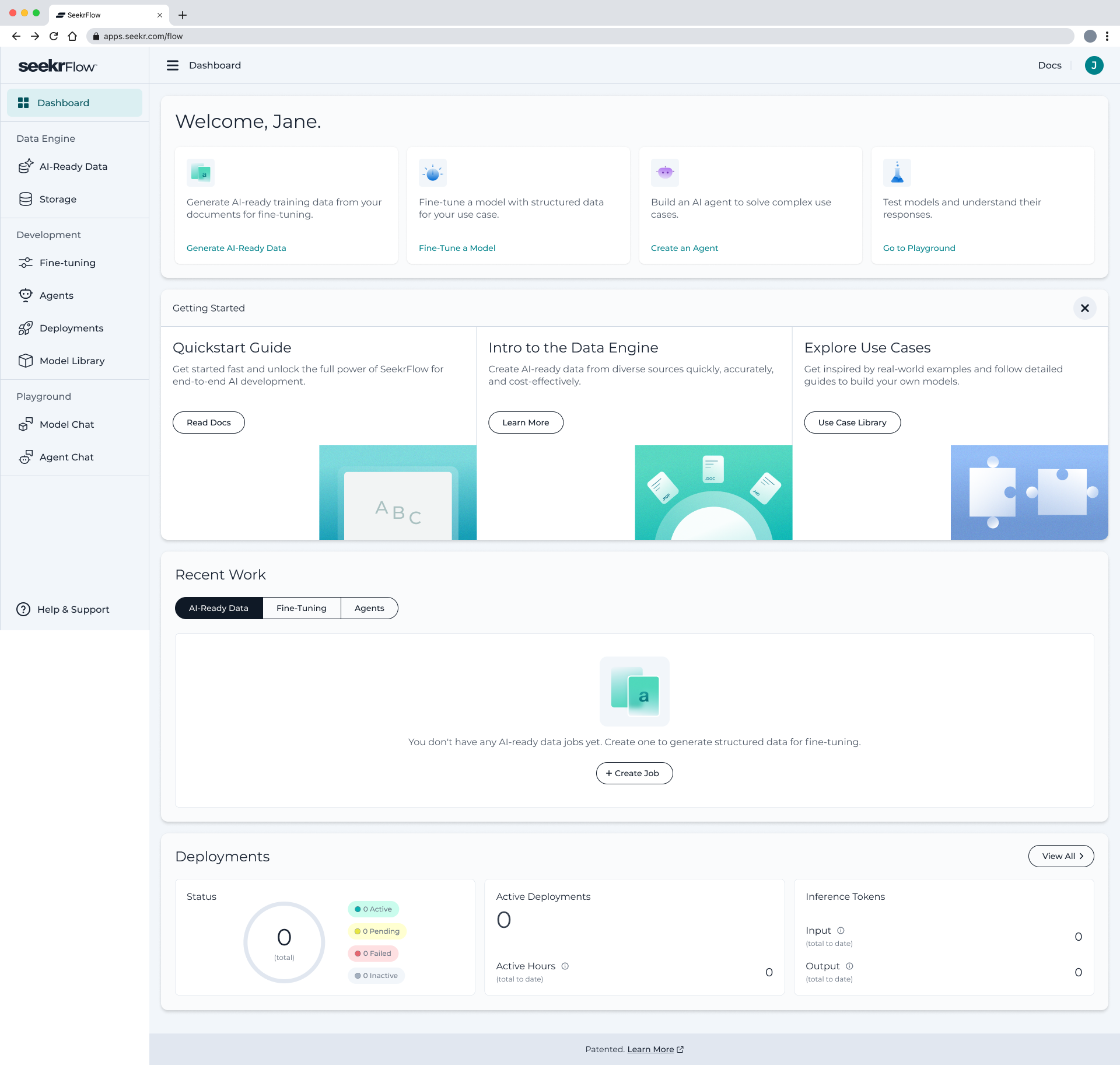Click the playground flask card icon

(897, 173)
